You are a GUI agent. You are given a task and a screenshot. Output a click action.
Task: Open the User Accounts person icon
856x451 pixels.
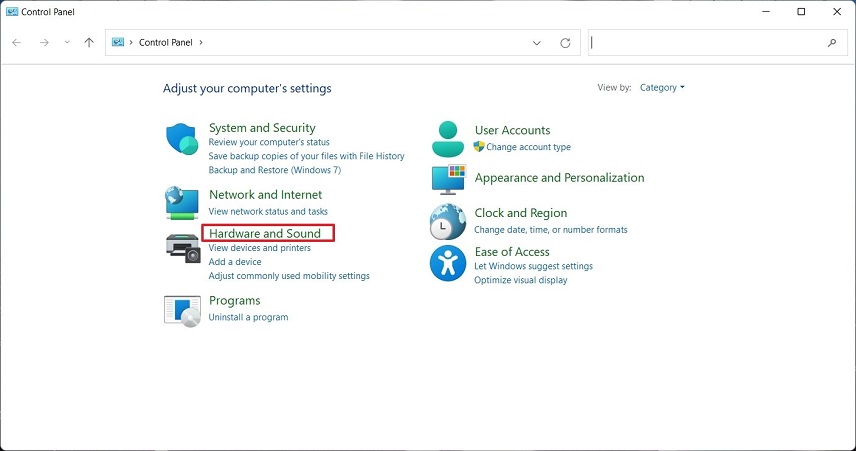point(448,139)
